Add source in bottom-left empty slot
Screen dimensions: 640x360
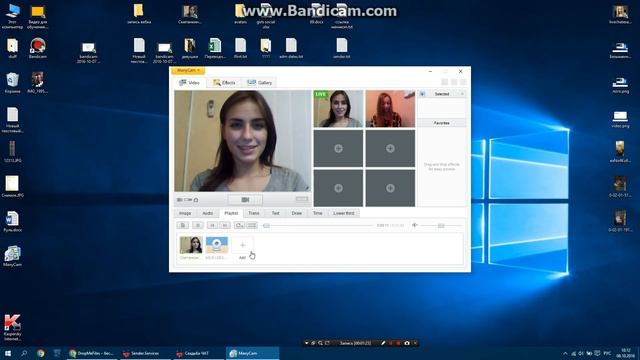(338, 188)
